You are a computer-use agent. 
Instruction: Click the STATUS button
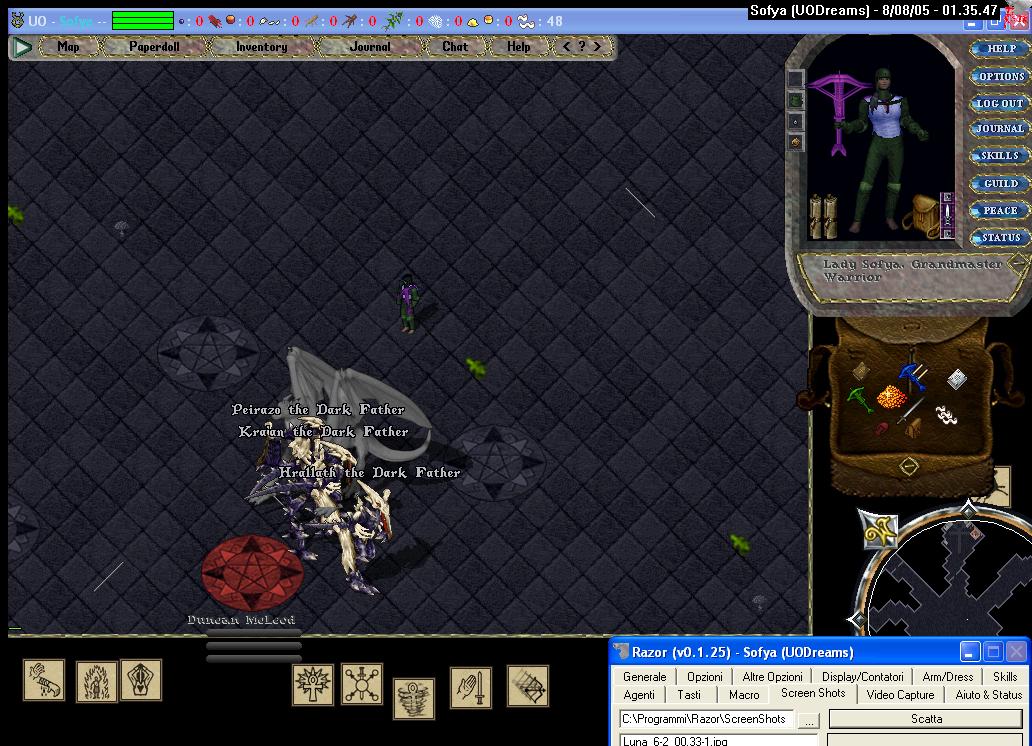point(1000,238)
